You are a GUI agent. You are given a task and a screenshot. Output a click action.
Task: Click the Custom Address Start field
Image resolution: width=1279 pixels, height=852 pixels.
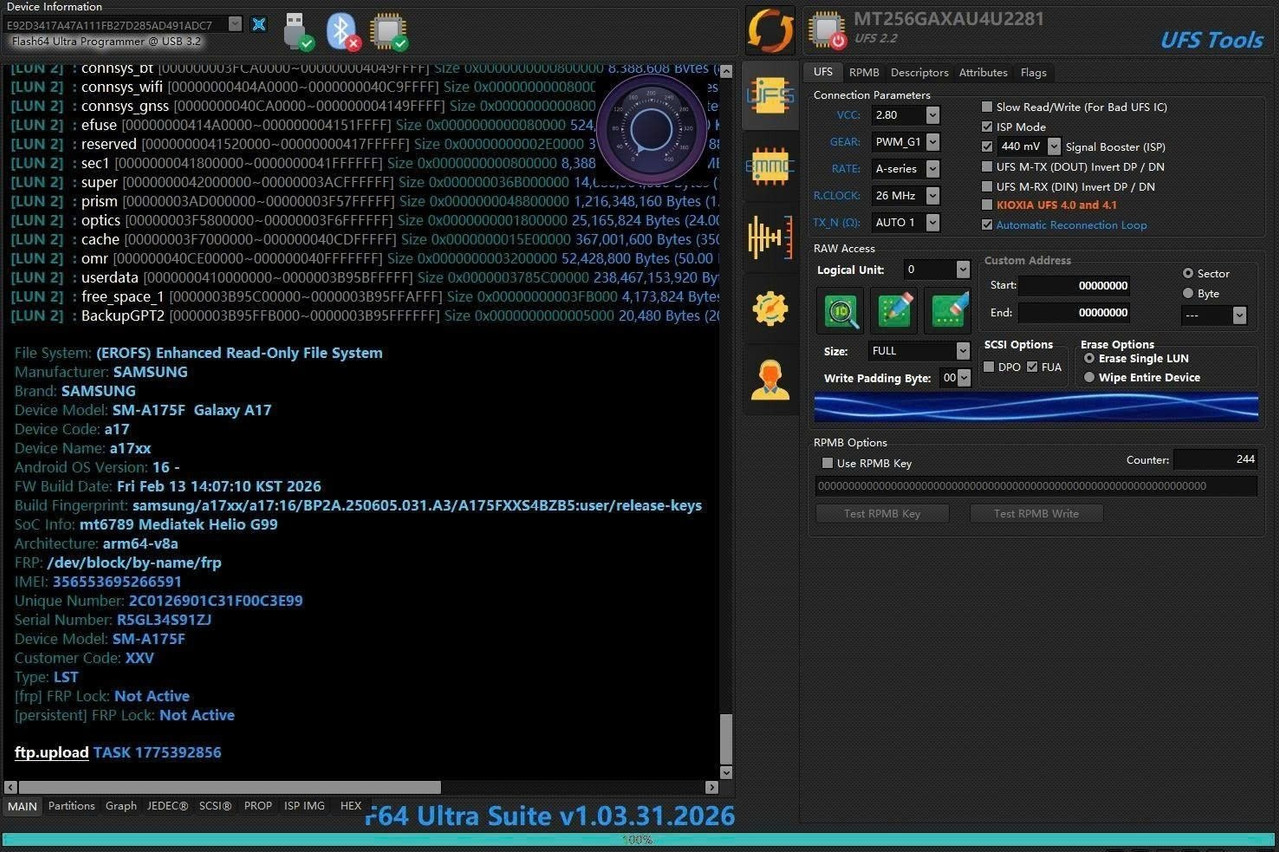[1075, 286]
